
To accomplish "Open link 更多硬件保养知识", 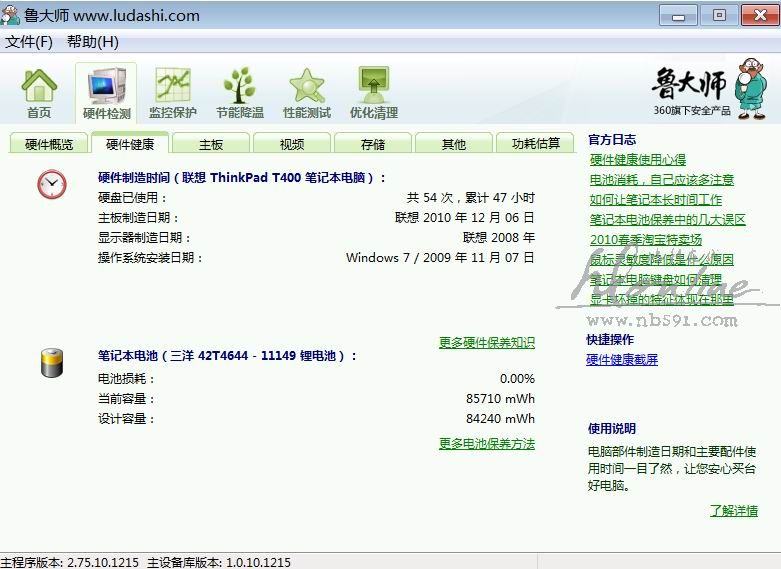I will [x=487, y=342].
